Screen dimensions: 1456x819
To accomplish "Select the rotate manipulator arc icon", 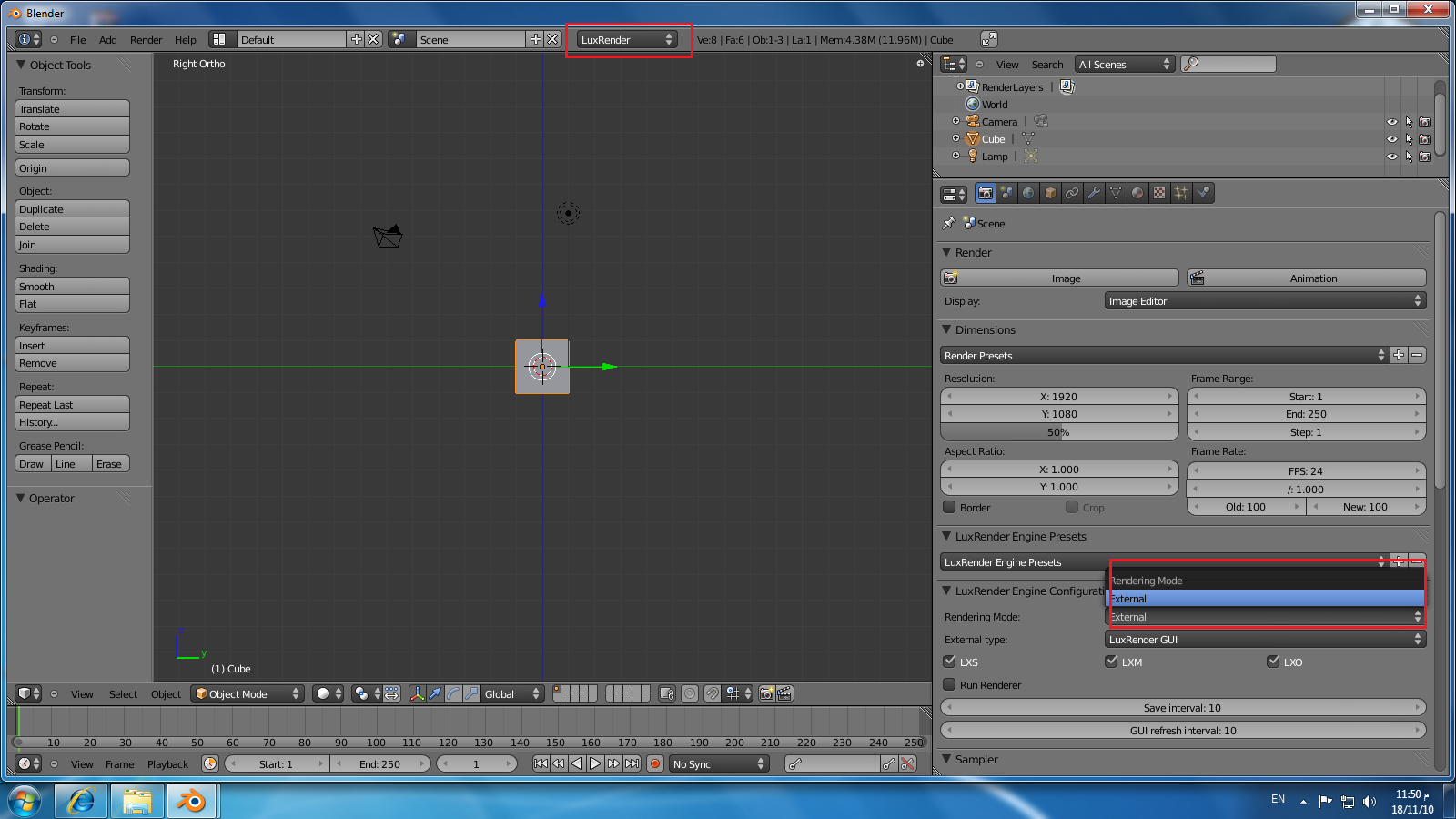I will [x=453, y=693].
